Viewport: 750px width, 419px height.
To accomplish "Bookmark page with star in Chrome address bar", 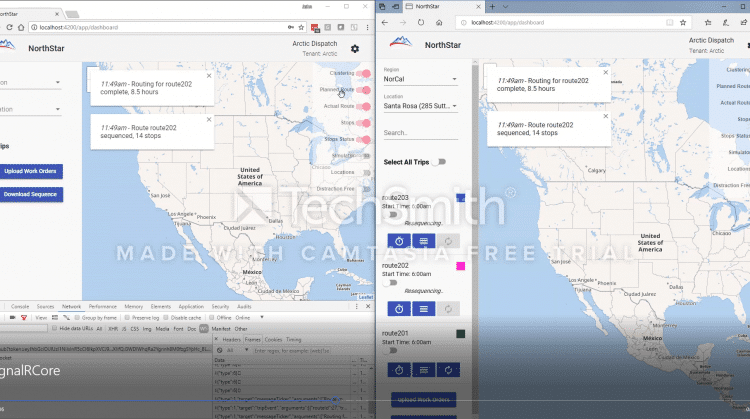I will point(301,27).
